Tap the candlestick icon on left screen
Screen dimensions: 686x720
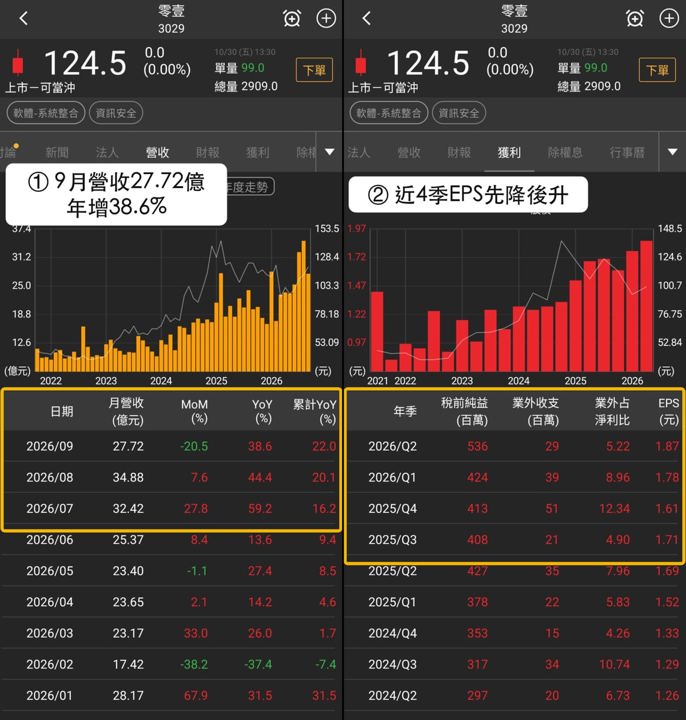(x=18, y=63)
